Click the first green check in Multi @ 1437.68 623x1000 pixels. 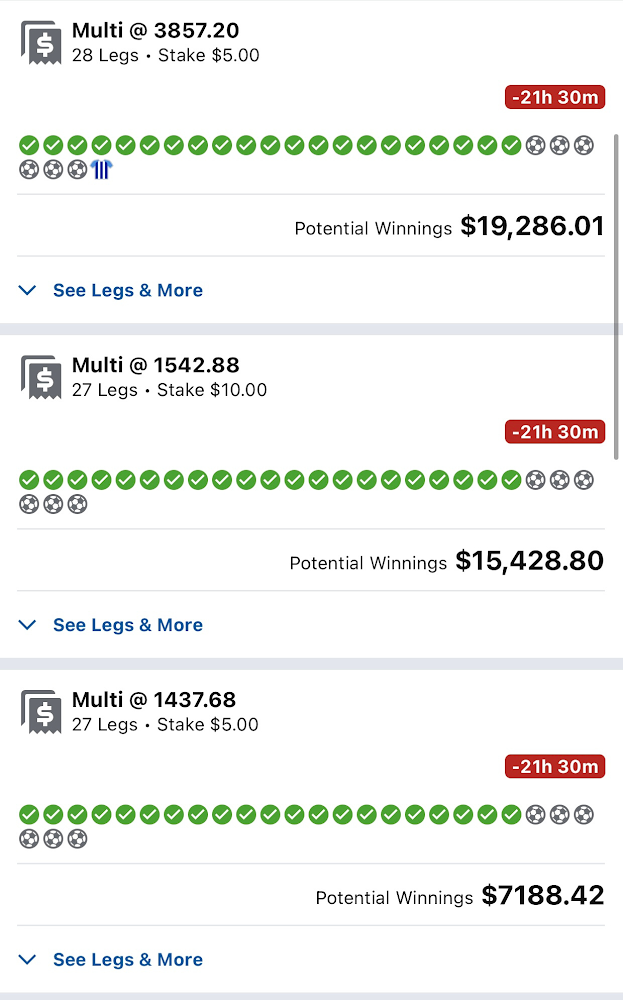pyautogui.click(x=29, y=815)
